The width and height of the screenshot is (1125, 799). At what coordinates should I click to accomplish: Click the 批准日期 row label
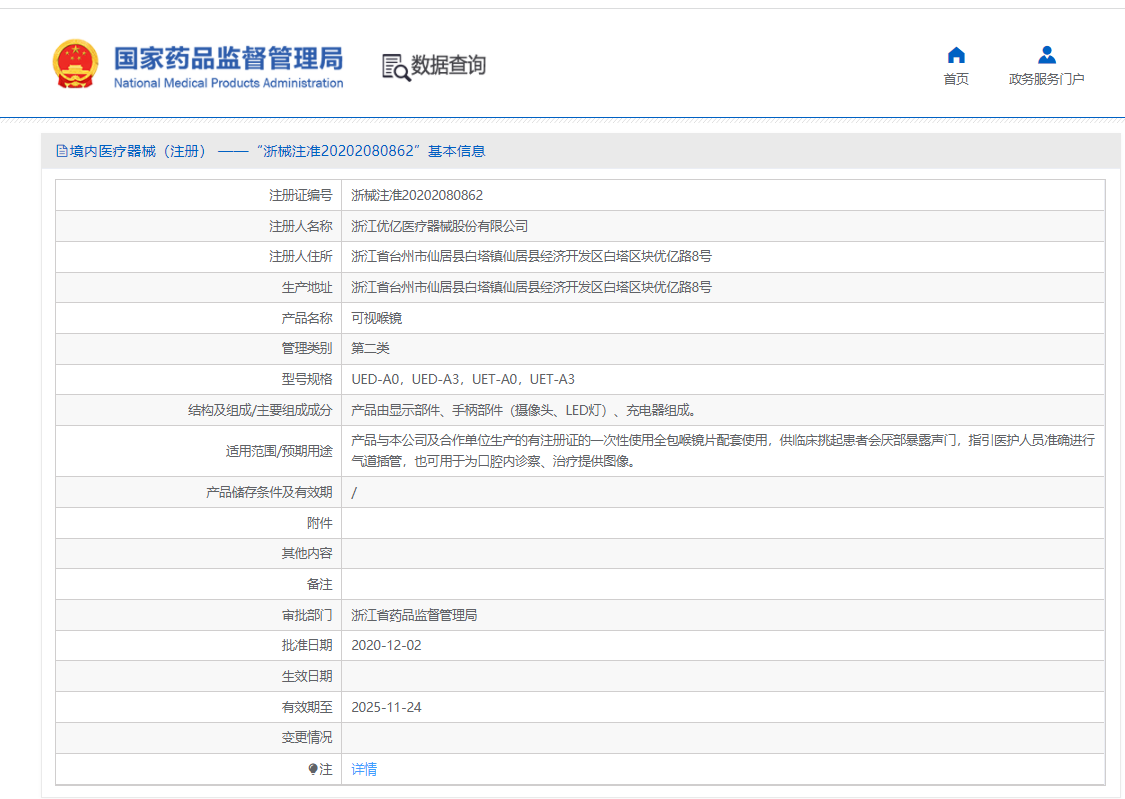click(x=307, y=646)
